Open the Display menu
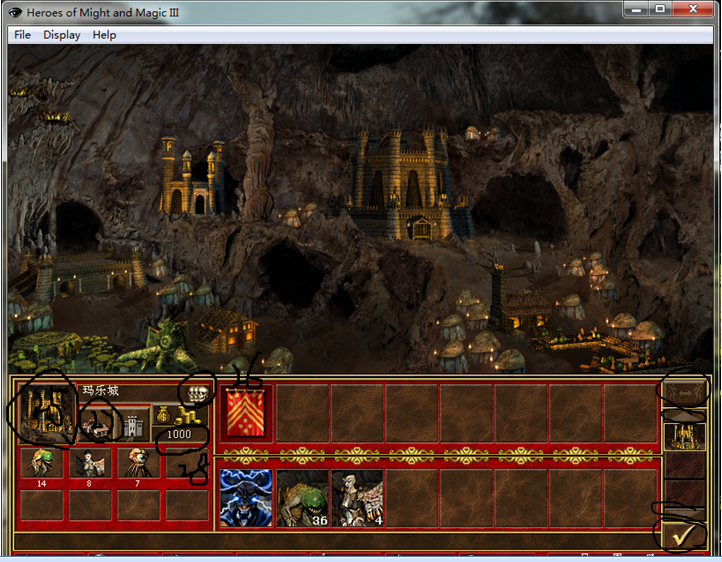 62,35
